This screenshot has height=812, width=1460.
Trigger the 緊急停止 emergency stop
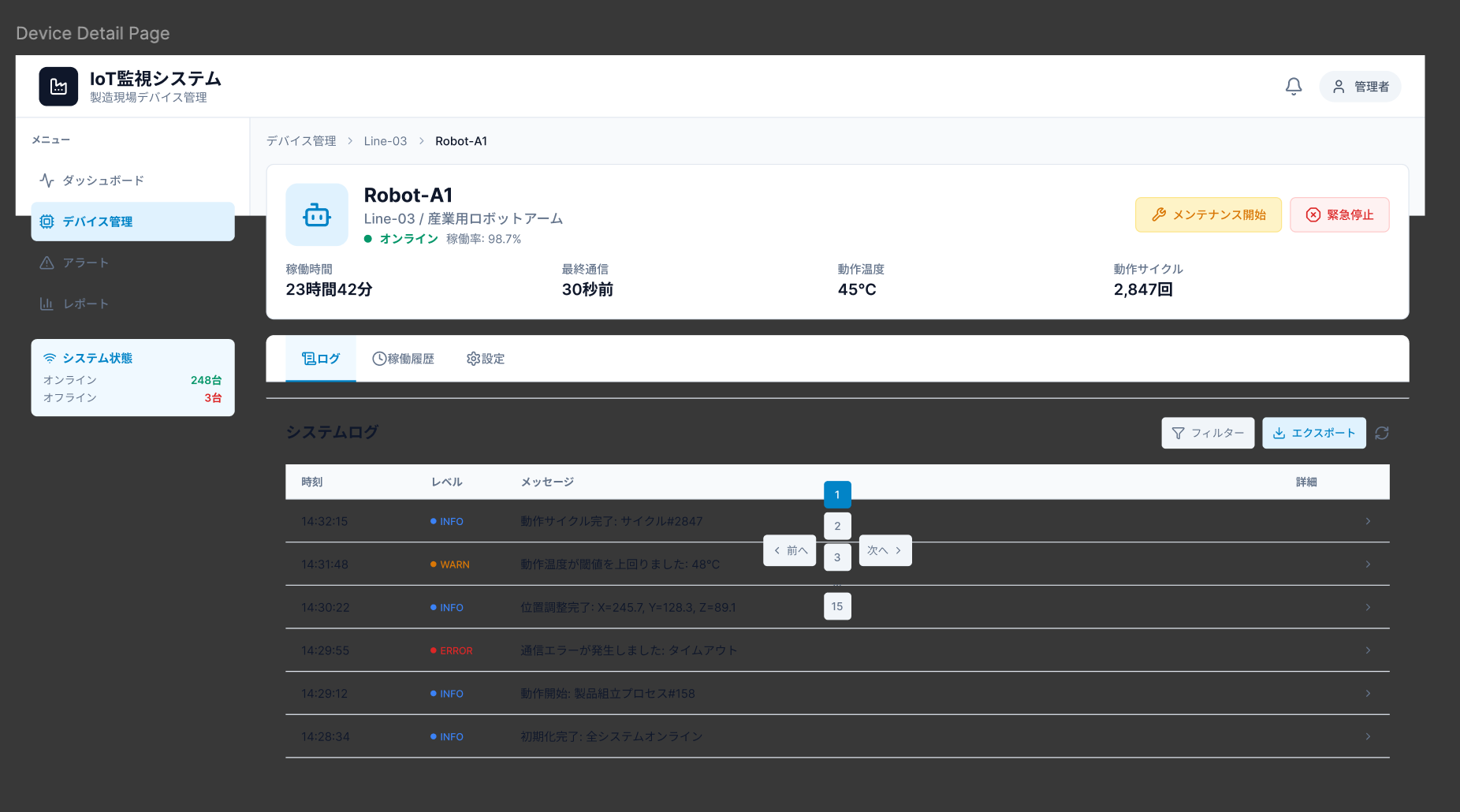[x=1339, y=214]
